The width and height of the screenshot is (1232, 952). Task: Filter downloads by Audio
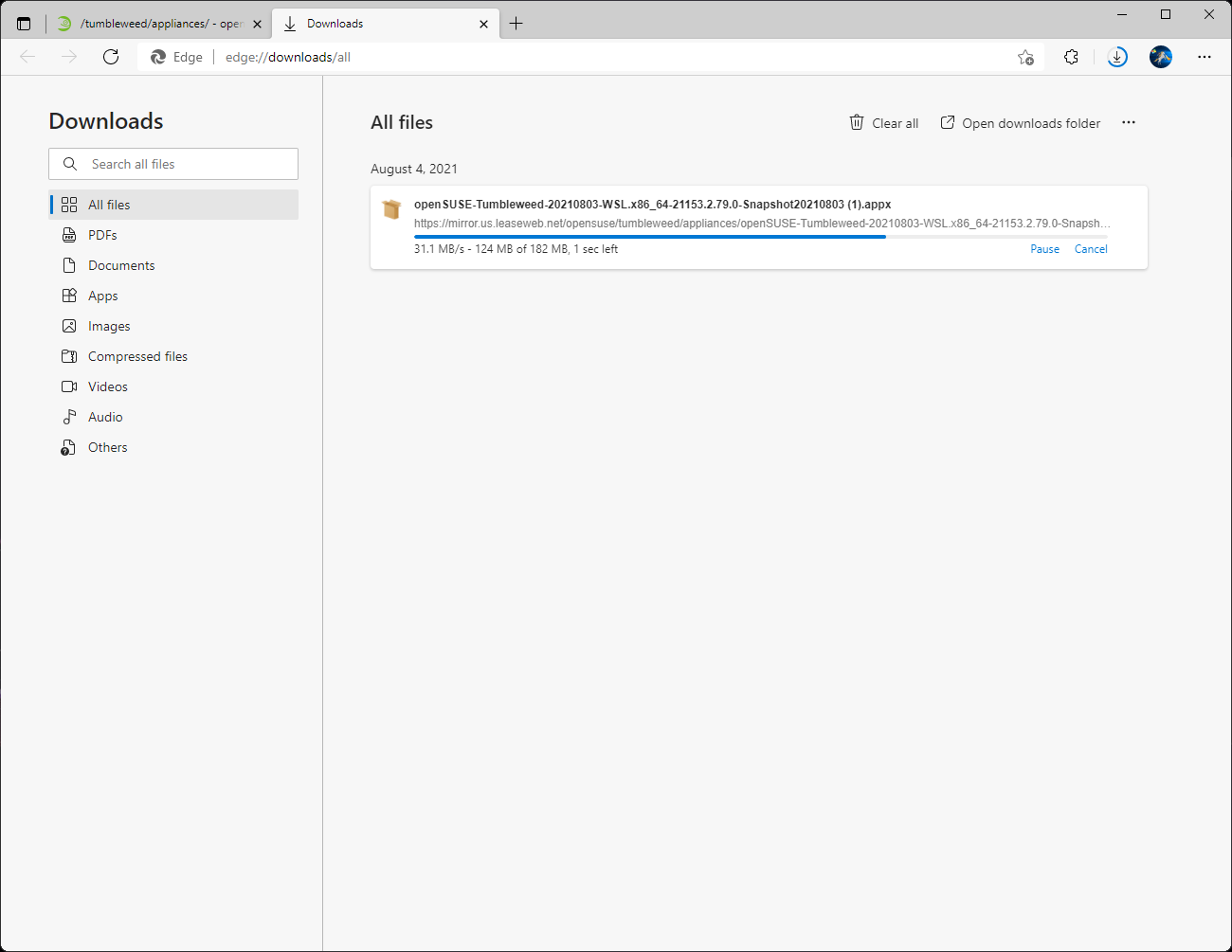click(173, 417)
